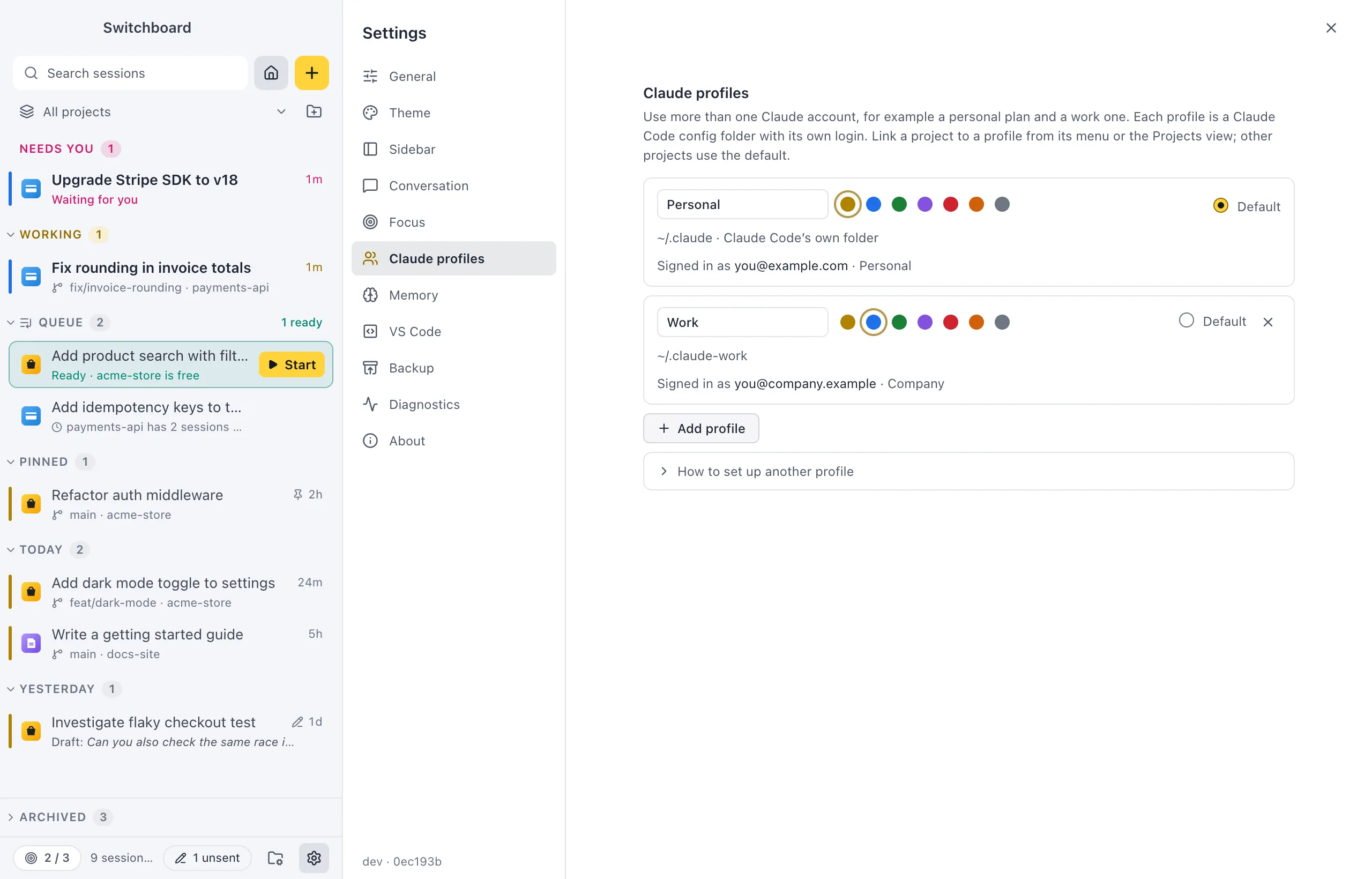1372x879 pixels.
Task: Open General settings
Action: point(454,76)
